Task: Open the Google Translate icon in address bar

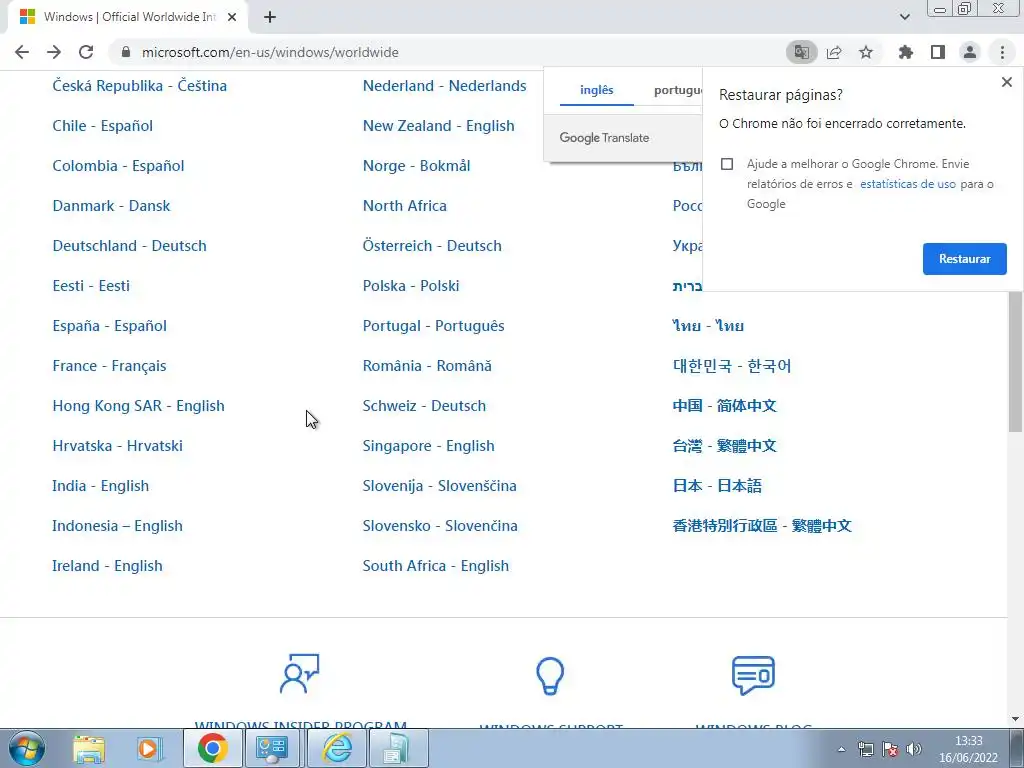Action: tap(801, 52)
